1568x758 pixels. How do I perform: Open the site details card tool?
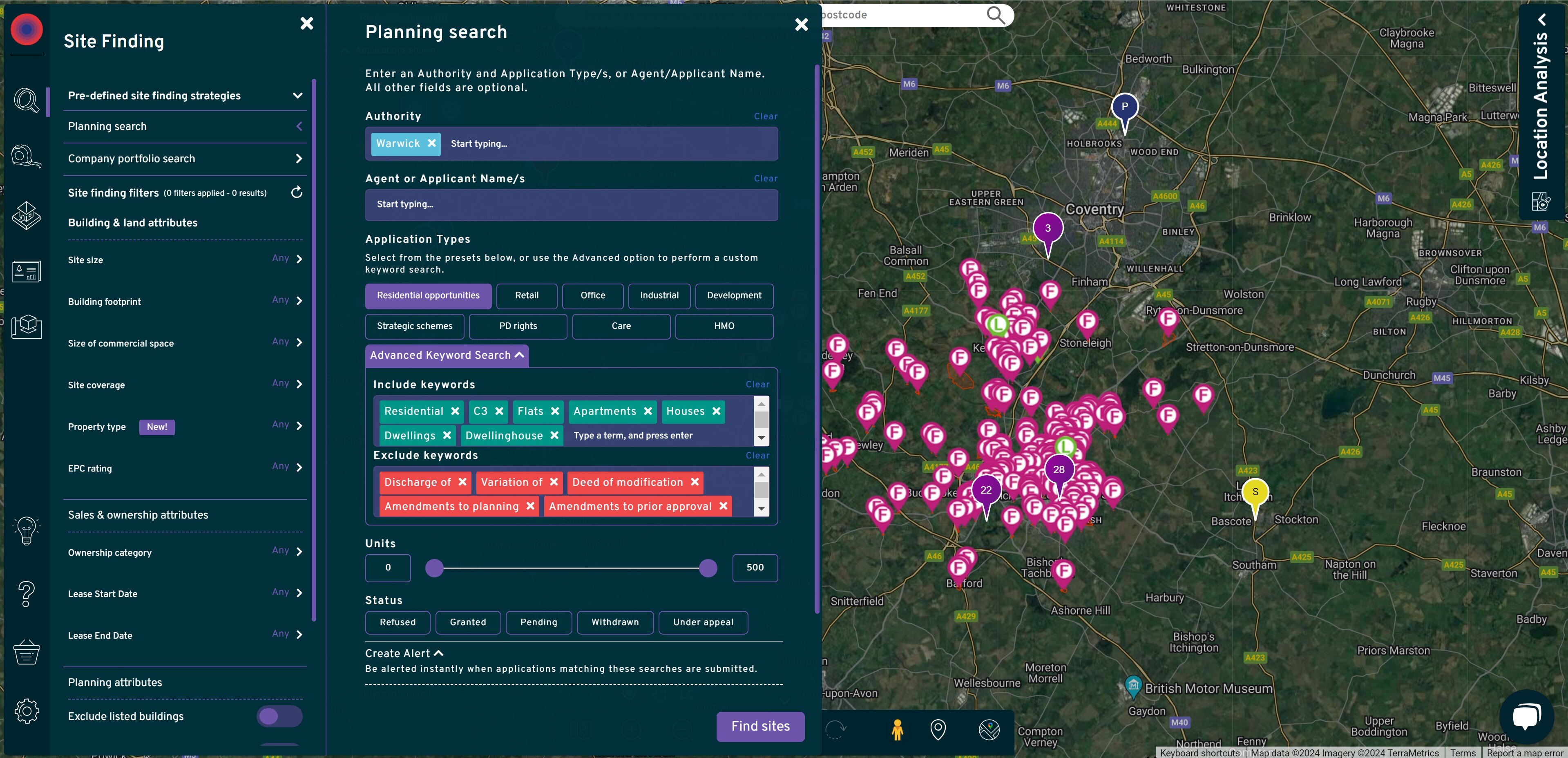click(26, 272)
